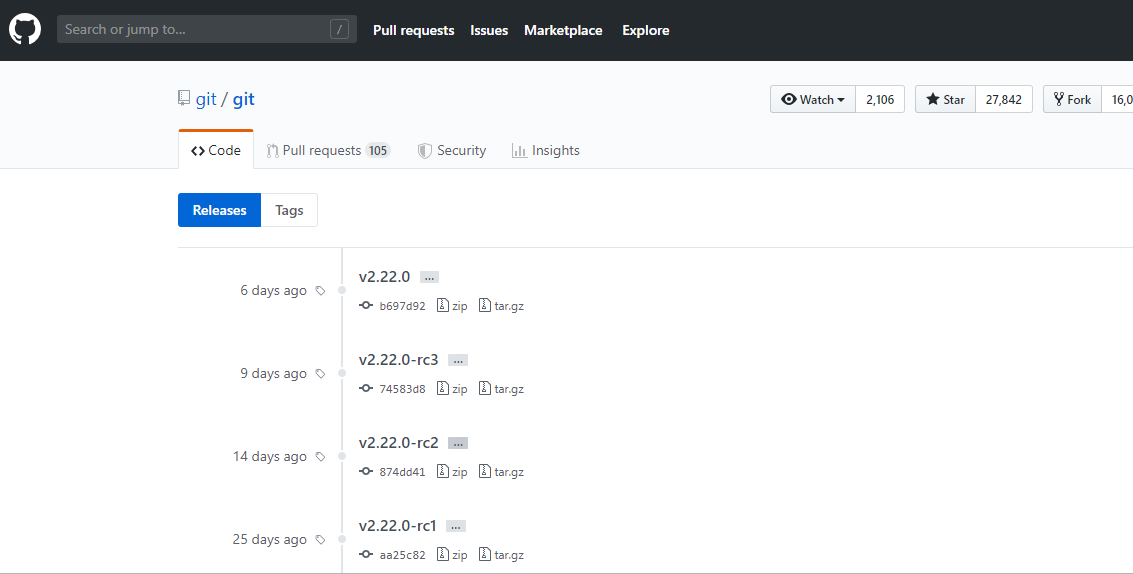Click tar.gz file icon for v2.22.0-rc2

point(485,472)
